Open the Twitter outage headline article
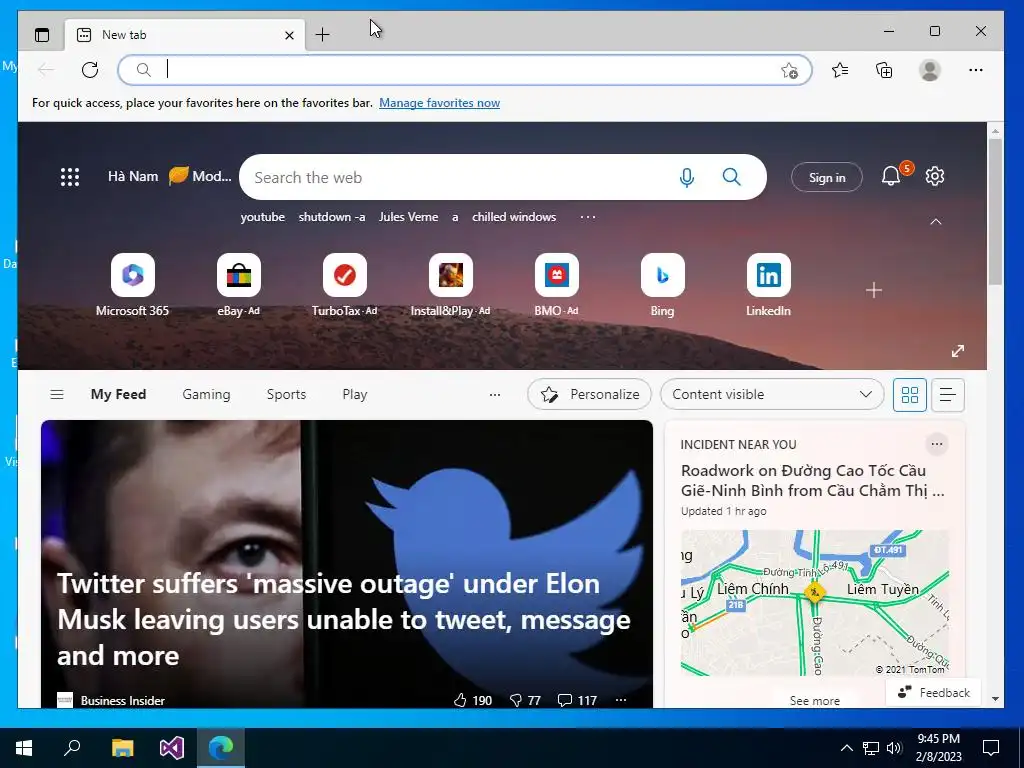The height and width of the screenshot is (768, 1024). (344, 619)
